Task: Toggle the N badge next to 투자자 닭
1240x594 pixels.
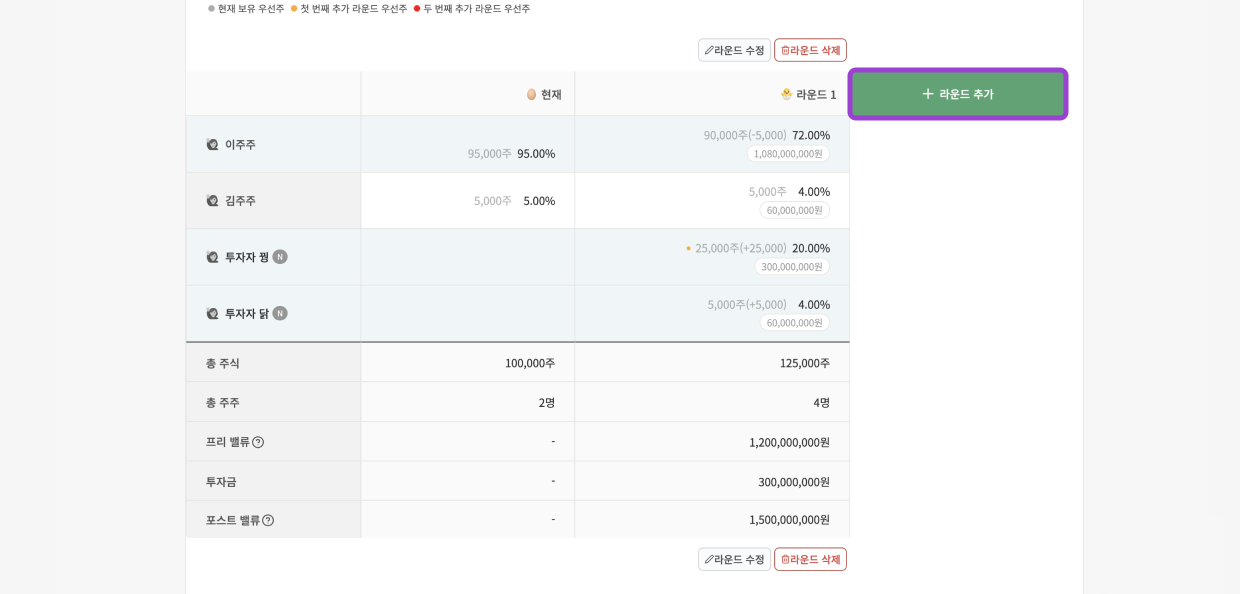Action: click(280, 313)
